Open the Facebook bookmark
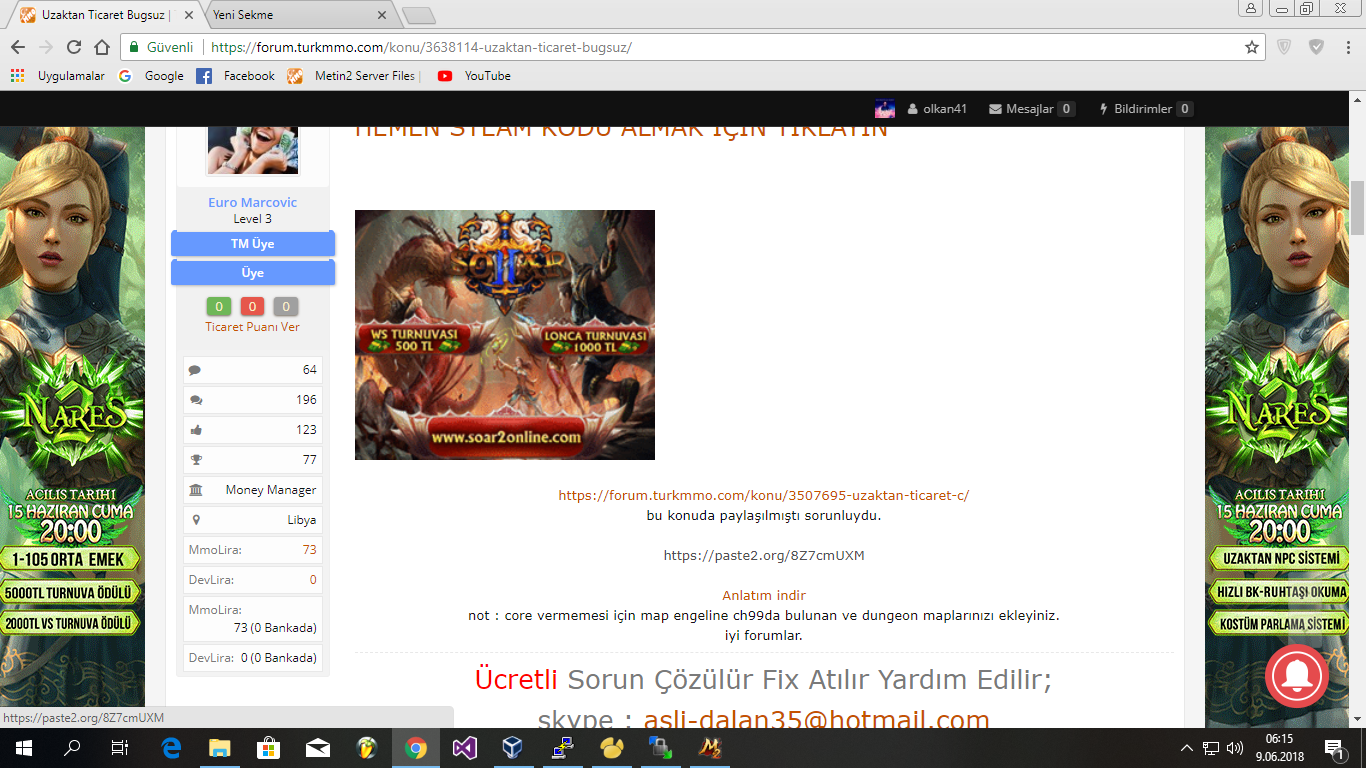This screenshot has width=1366, height=768. tap(236, 76)
